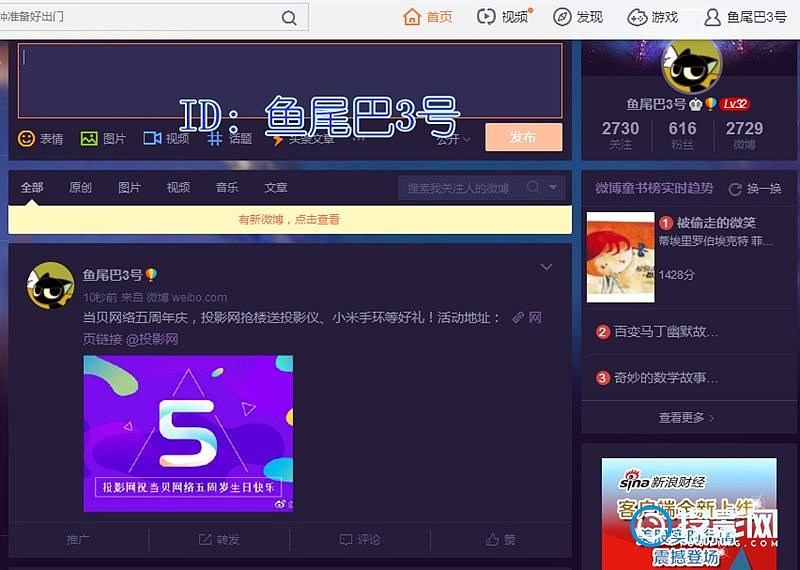800x570 pixels.
Task: Open the 游戏 games page
Action: 652,17
